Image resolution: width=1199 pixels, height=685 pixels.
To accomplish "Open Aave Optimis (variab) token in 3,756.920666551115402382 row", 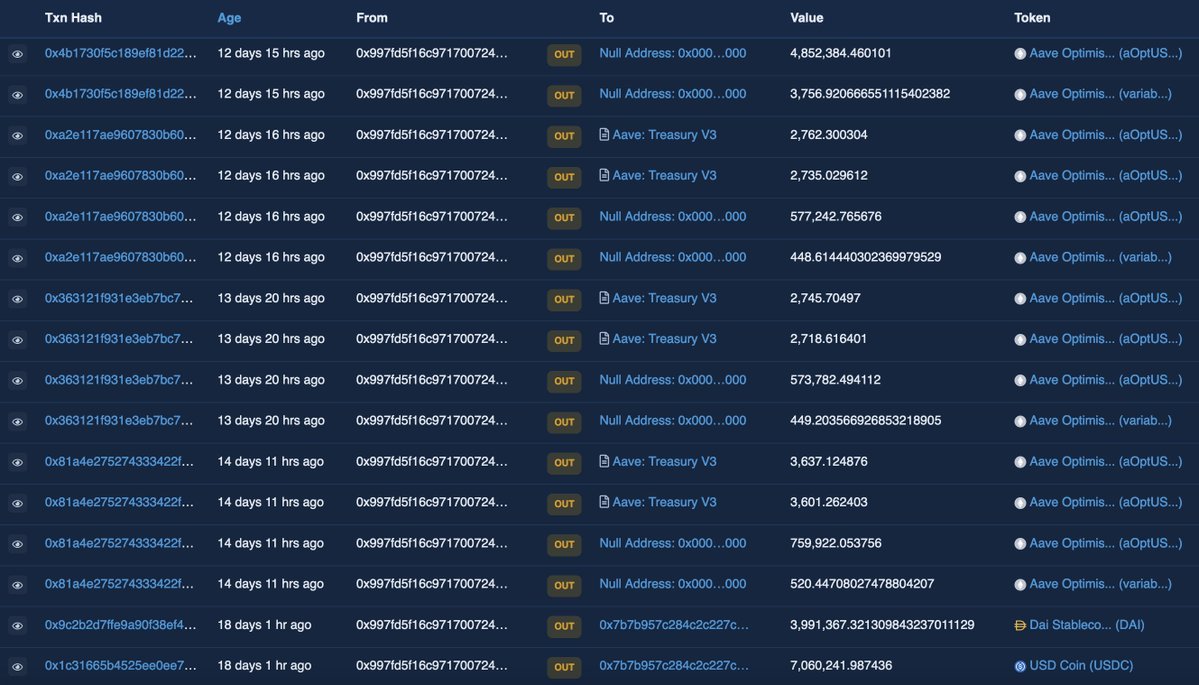I will [x=1100, y=94].
